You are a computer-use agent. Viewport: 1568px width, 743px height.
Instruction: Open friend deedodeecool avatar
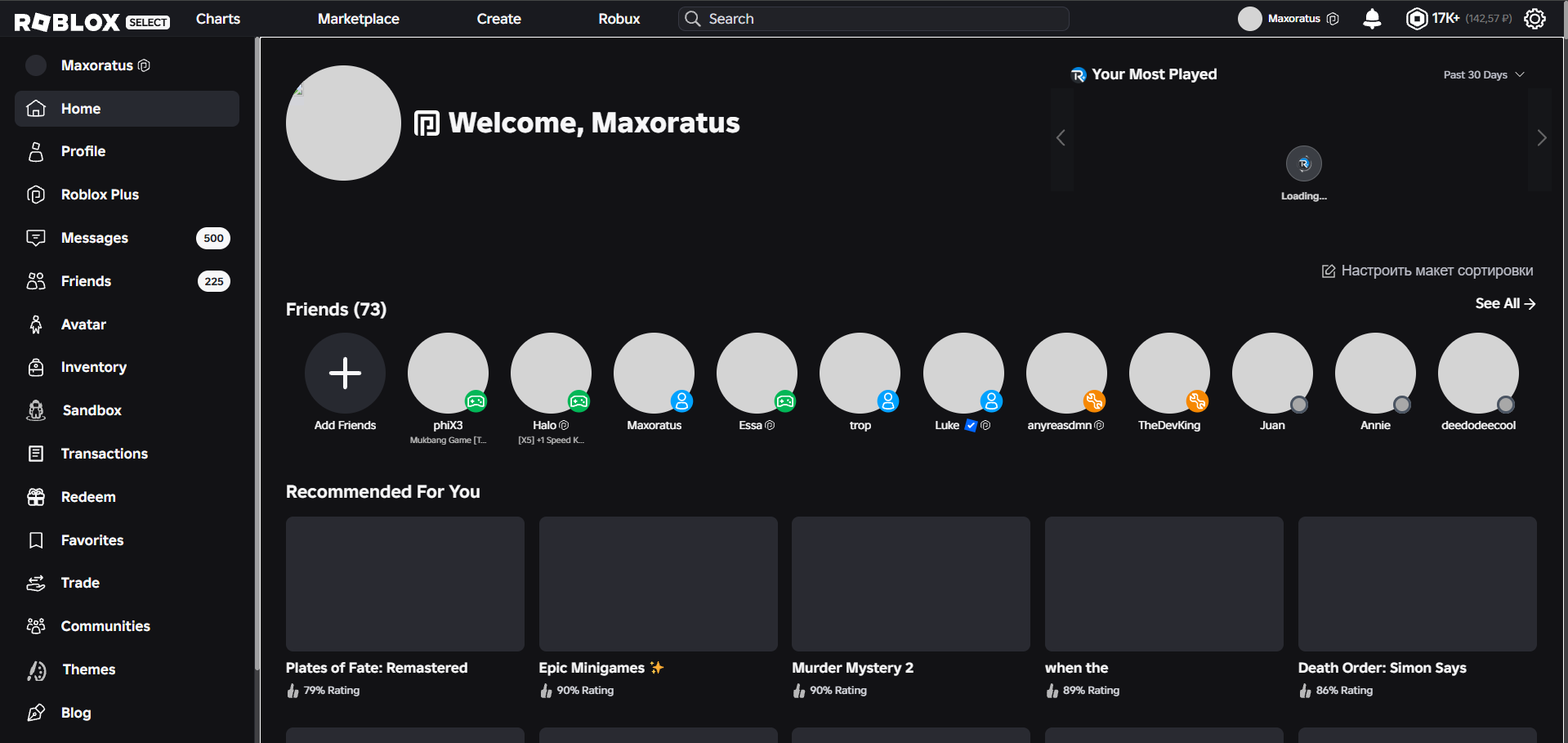click(x=1478, y=373)
